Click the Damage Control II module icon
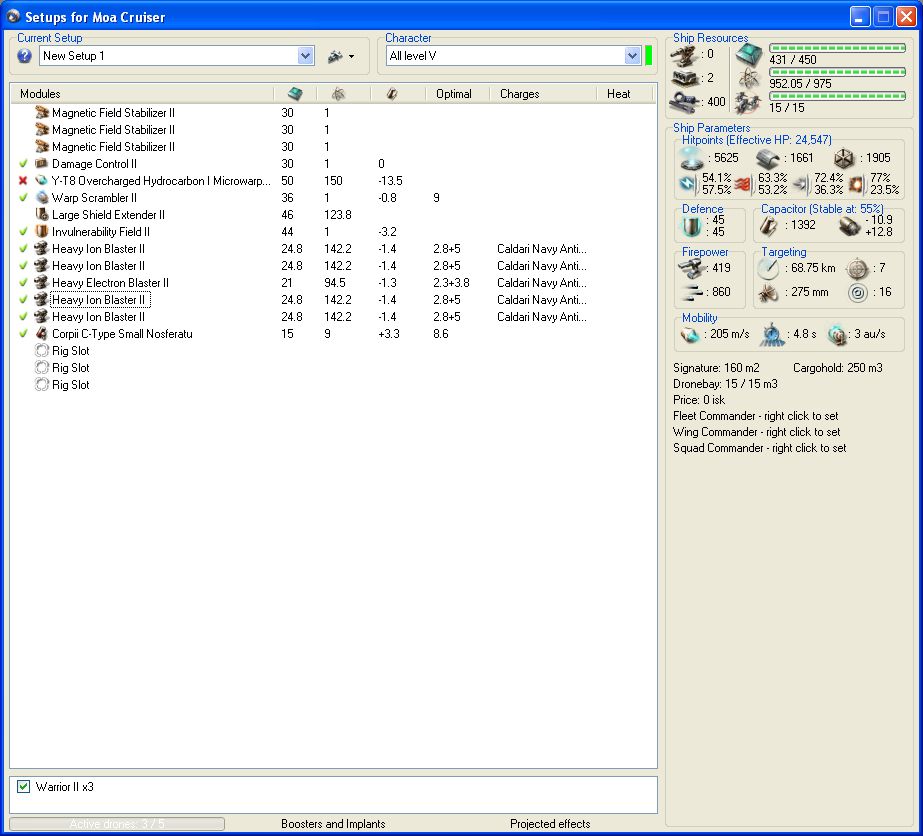Image resolution: width=923 pixels, height=836 pixels. [x=42, y=164]
